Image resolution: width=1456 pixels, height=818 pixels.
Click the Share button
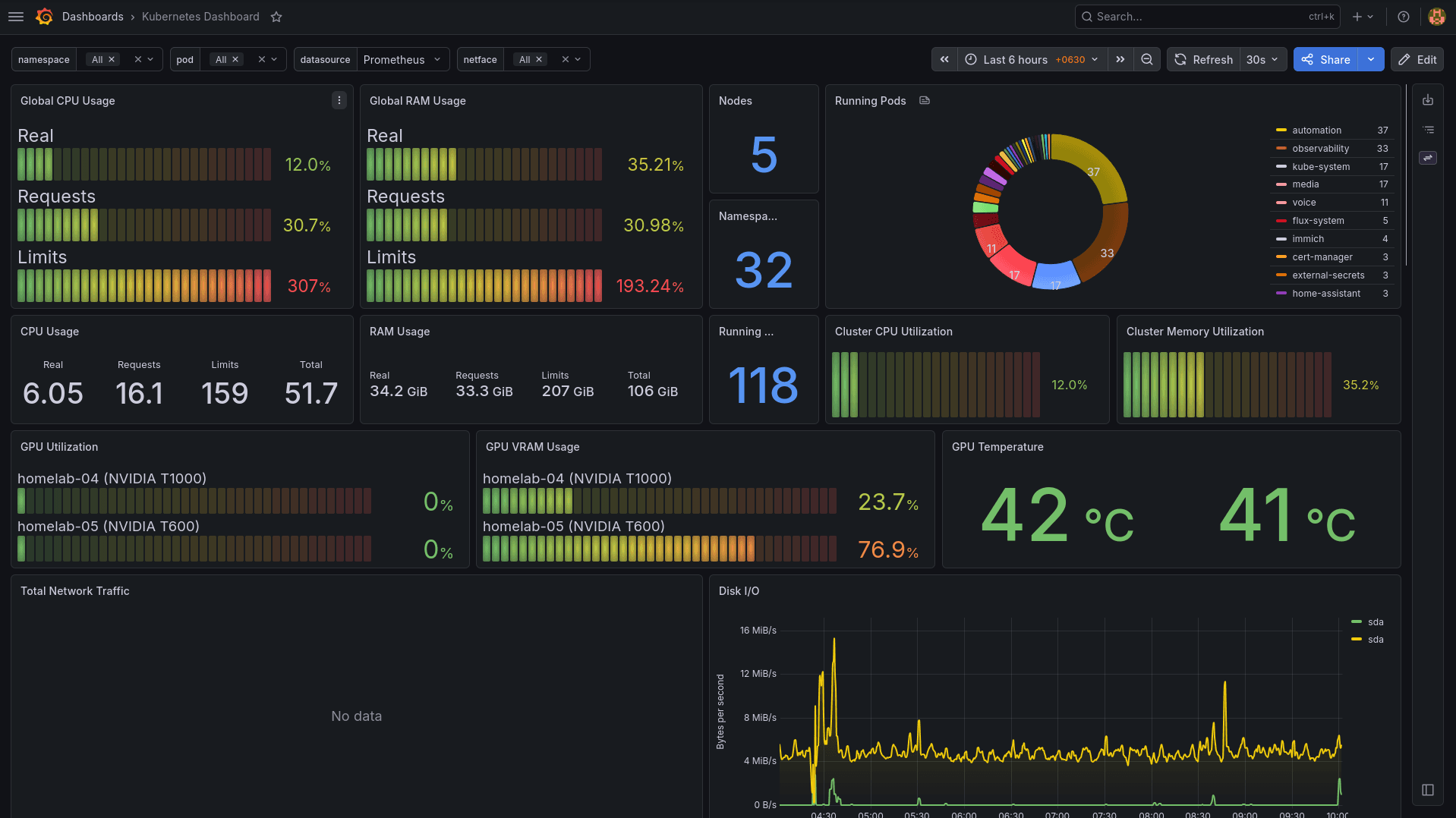pos(1326,59)
